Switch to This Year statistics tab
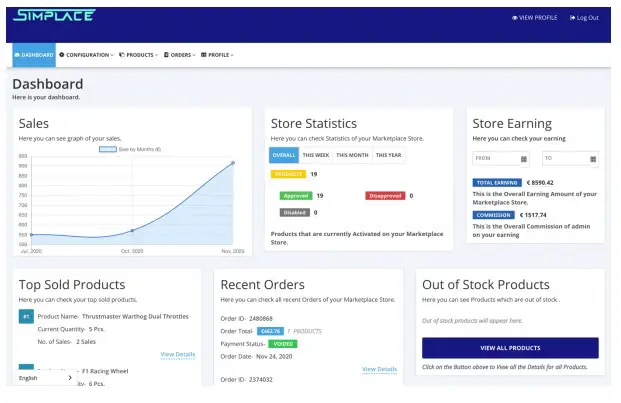The image size is (621, 403). coord(389,155)
